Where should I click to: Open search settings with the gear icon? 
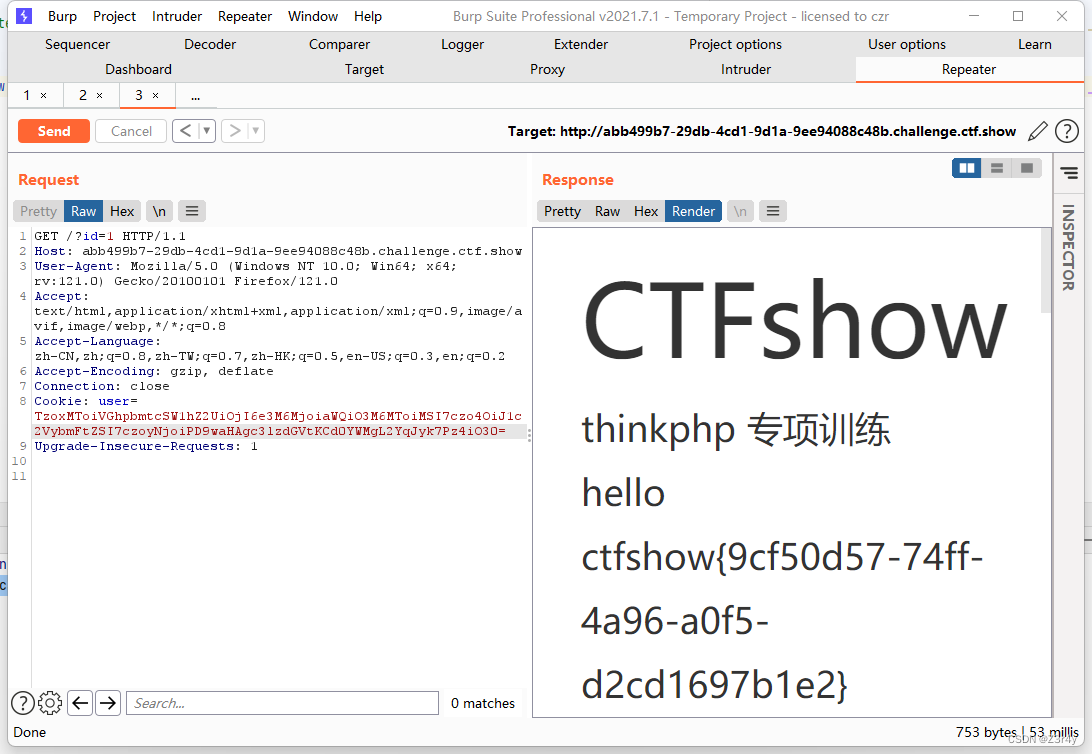click(49, 702)
